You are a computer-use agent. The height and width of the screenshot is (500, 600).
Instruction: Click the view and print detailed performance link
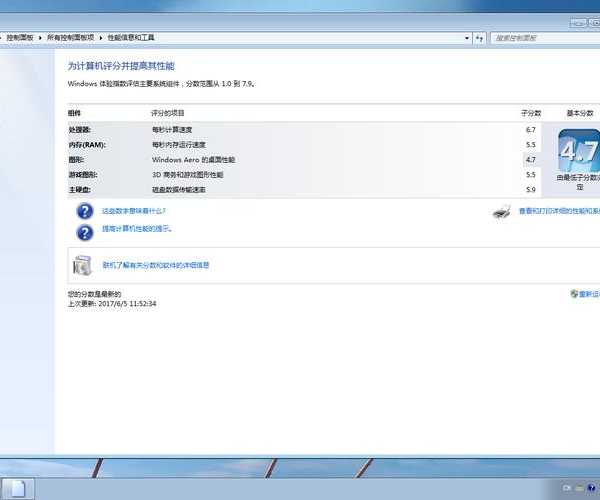tap(558, 211)
